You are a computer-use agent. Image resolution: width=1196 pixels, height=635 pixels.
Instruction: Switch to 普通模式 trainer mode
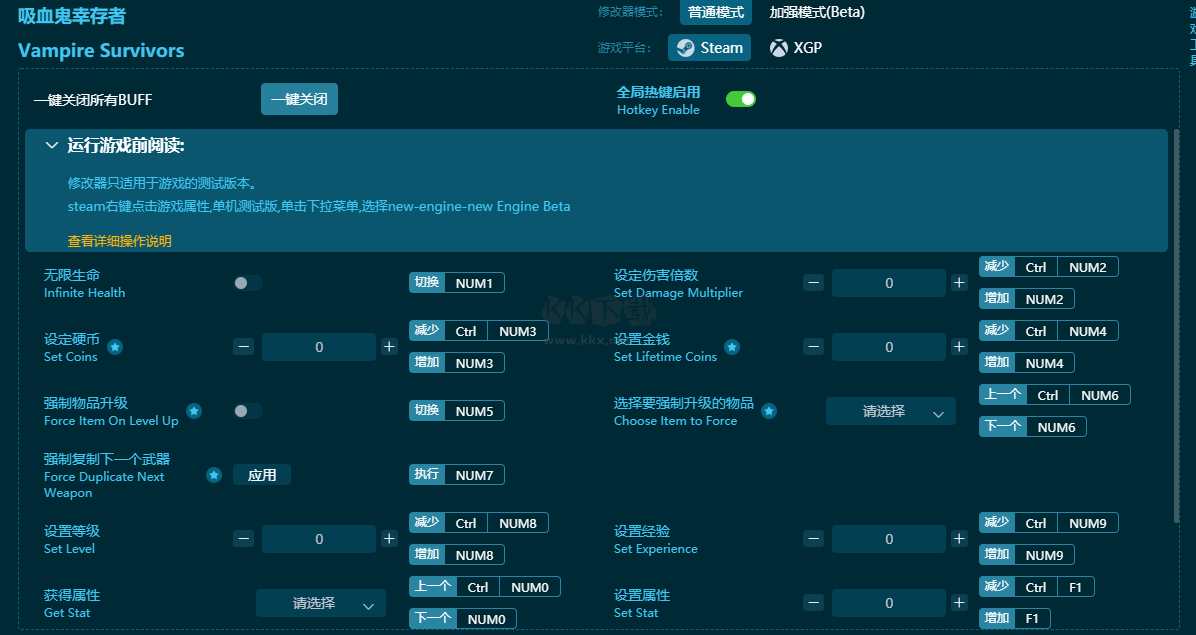pos(715,12)
